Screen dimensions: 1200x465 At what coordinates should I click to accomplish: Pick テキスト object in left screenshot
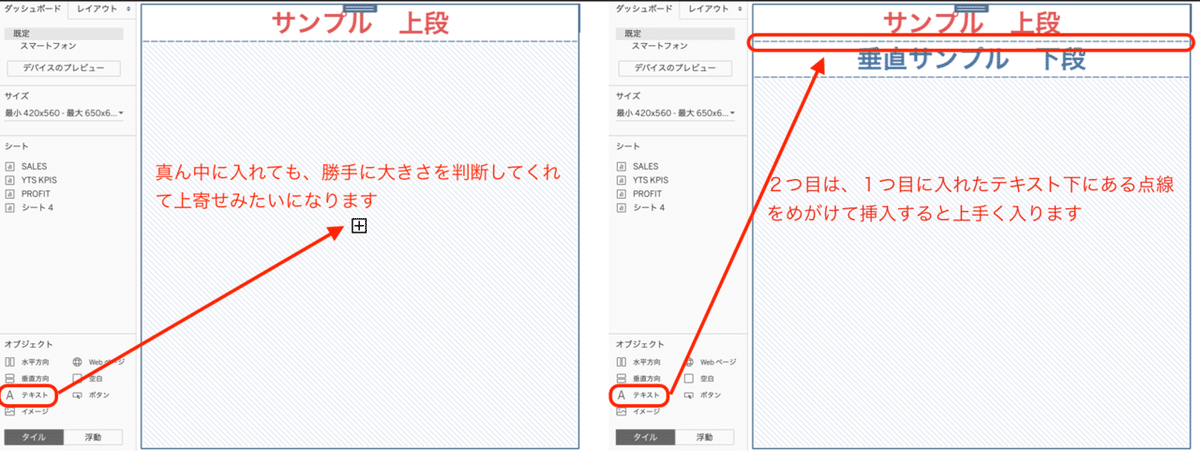coord(27,396)
